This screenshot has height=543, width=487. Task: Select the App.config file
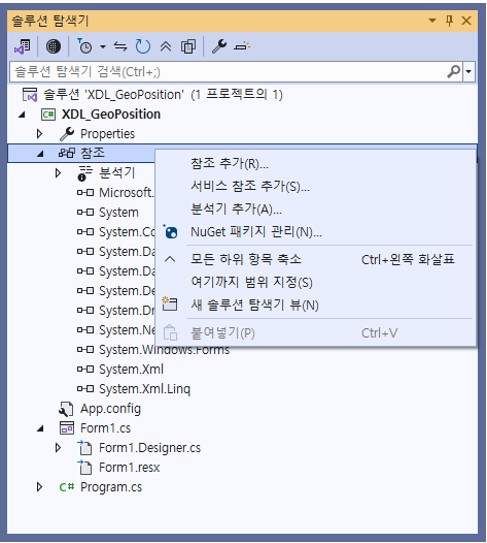point(110,409)
